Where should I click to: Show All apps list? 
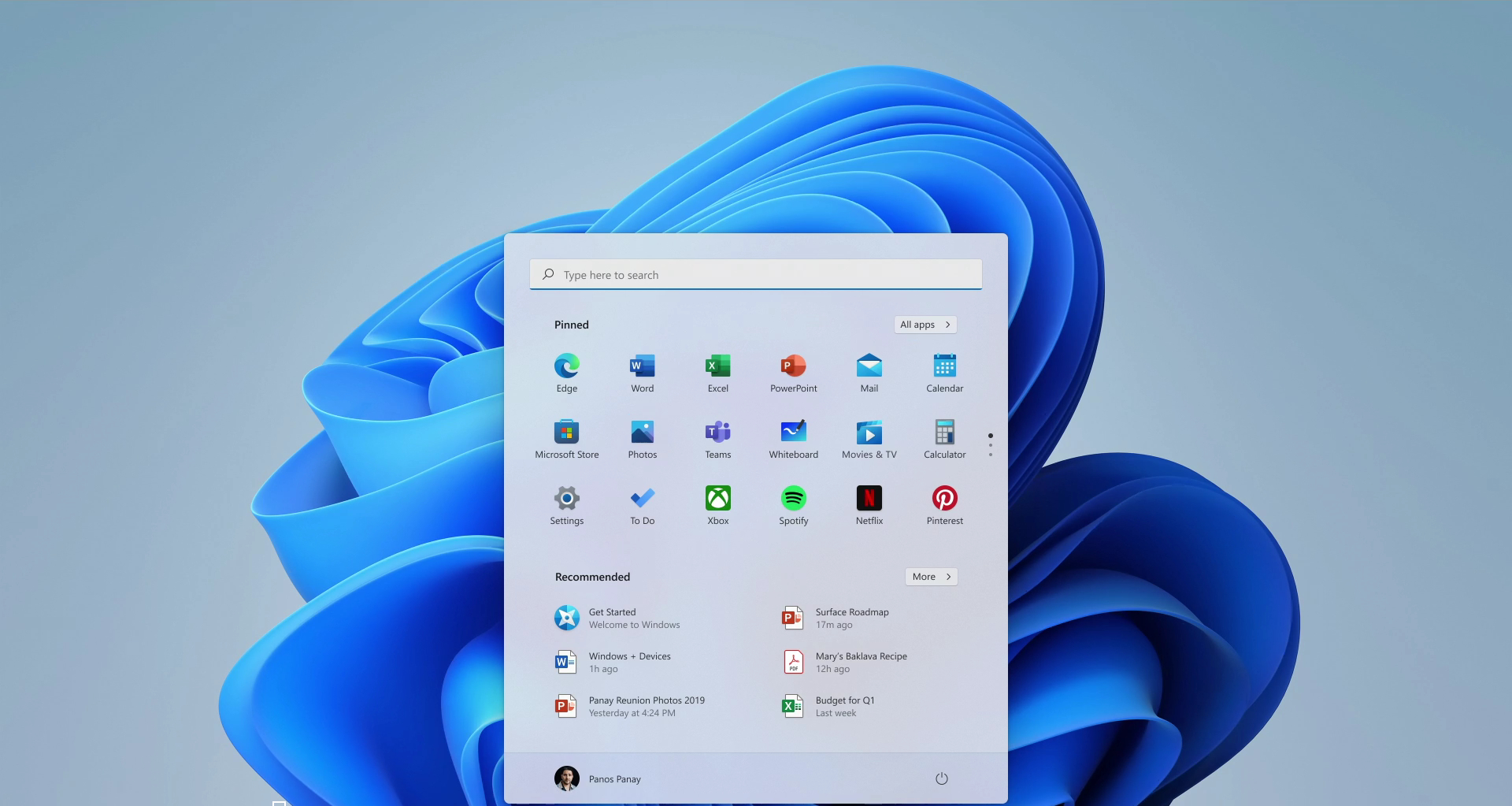pyautogui.click(x=925, y=325)
